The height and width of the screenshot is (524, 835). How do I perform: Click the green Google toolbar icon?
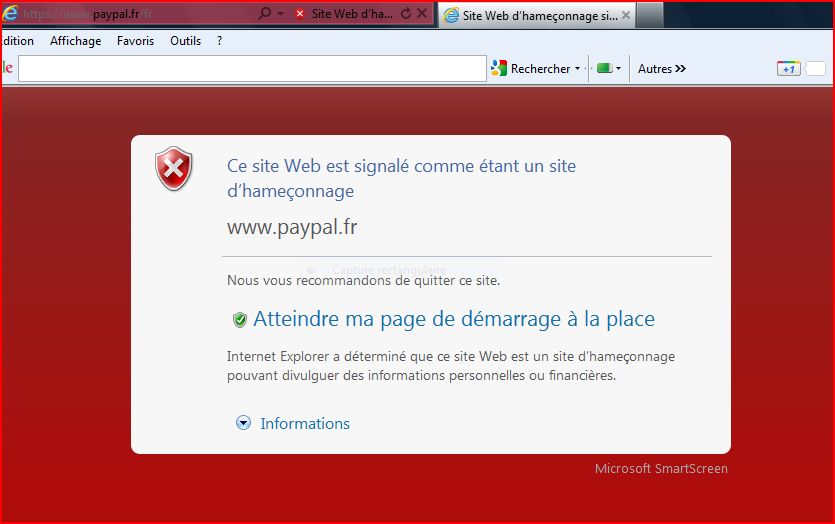[604, 68]
